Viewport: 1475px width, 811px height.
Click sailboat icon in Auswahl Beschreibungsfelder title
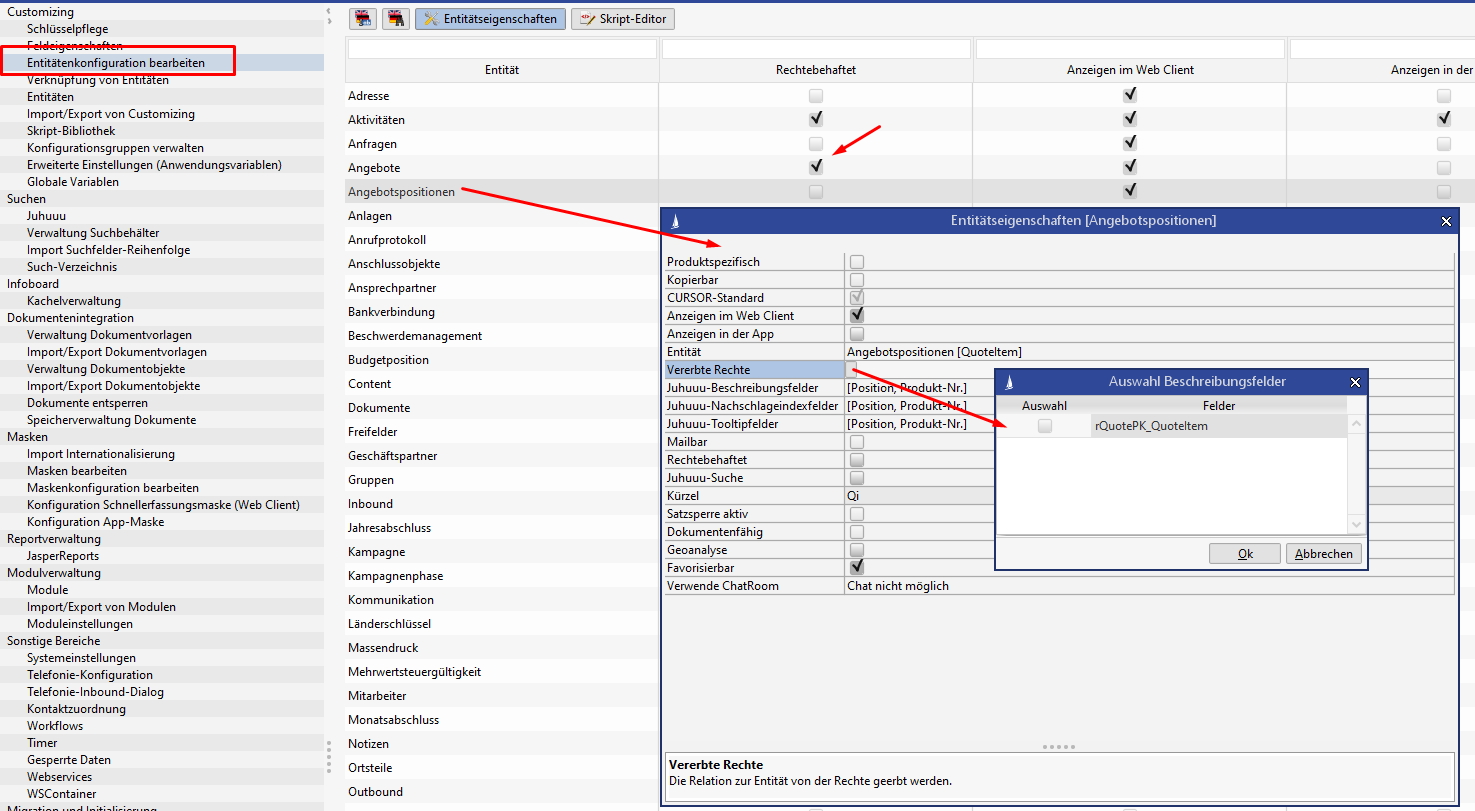pos(1008,382)
